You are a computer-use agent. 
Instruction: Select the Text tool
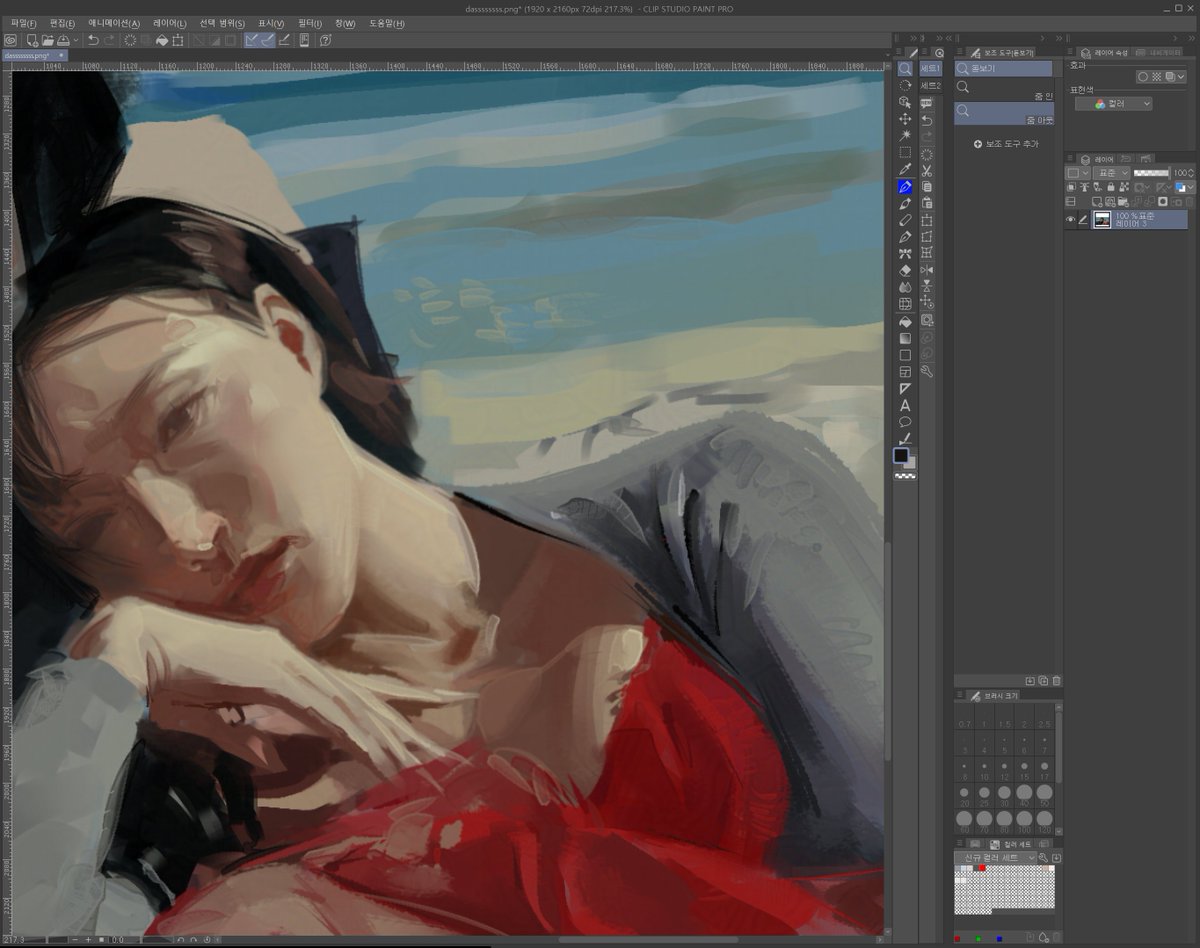pyautogui.click(x=905, y=406)
